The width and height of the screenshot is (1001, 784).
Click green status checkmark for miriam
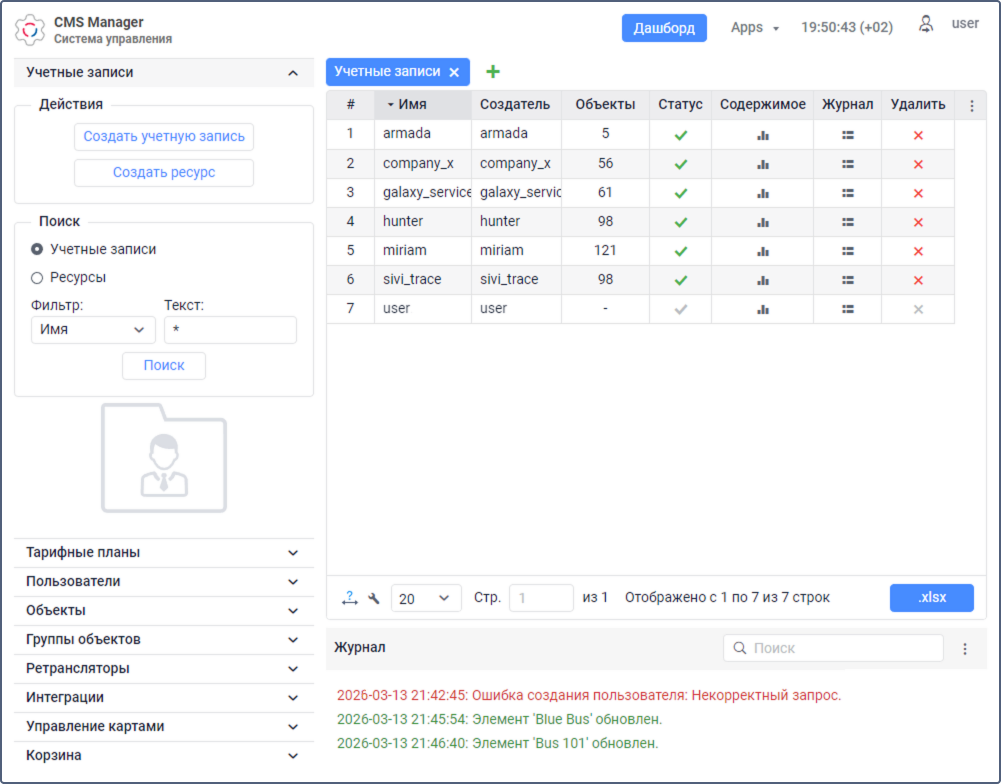(x=681, y=251)
